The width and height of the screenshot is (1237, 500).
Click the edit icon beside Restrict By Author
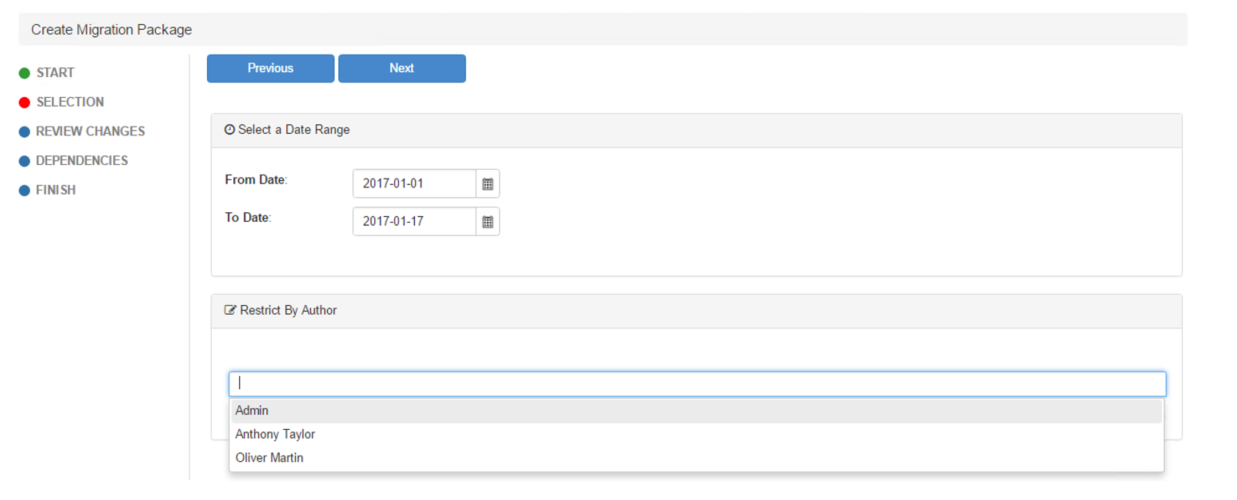coord(230,311)
